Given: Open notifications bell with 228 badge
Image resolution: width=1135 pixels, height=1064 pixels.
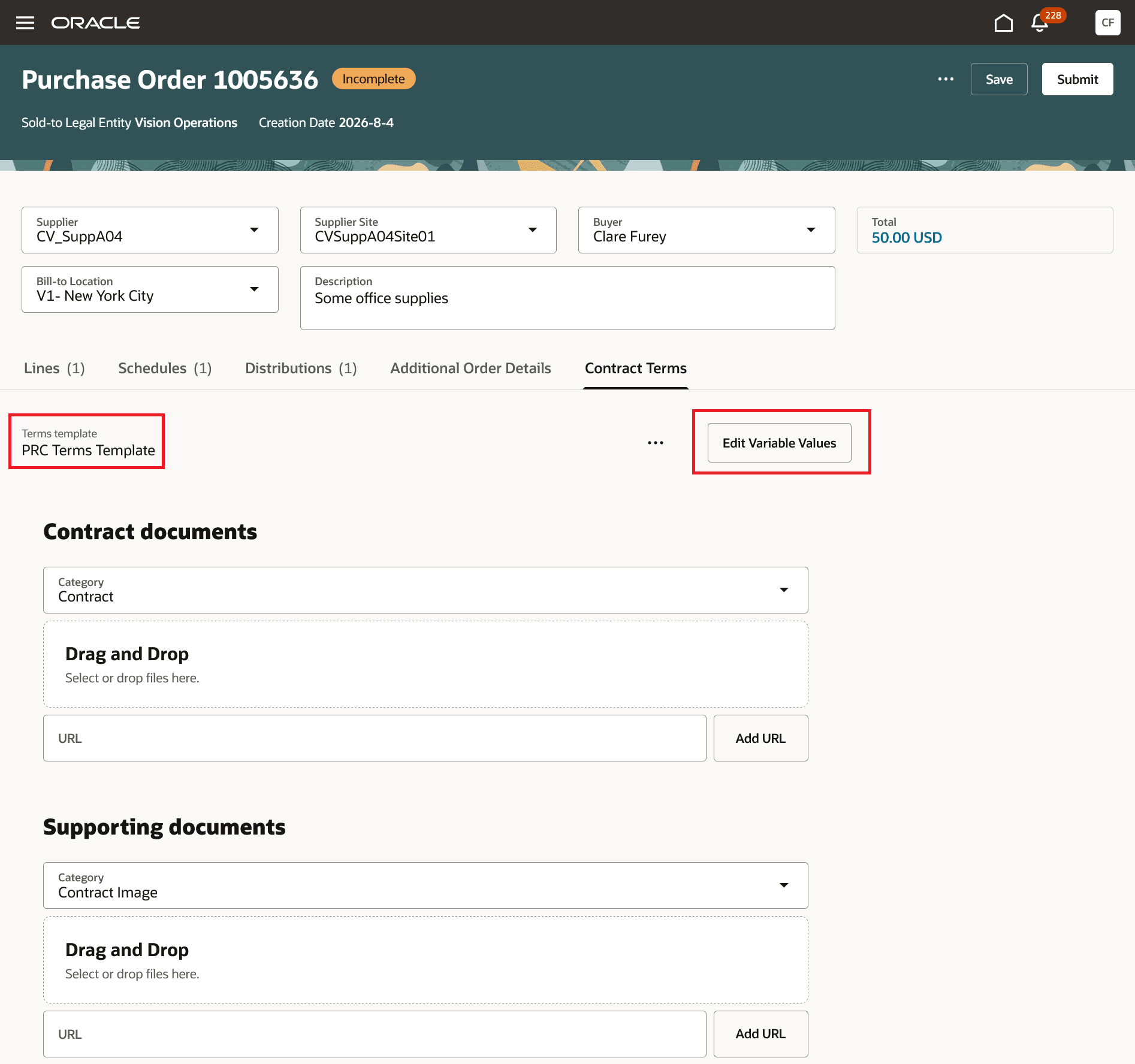Looking at the screenshot, I should [1040, 23].
